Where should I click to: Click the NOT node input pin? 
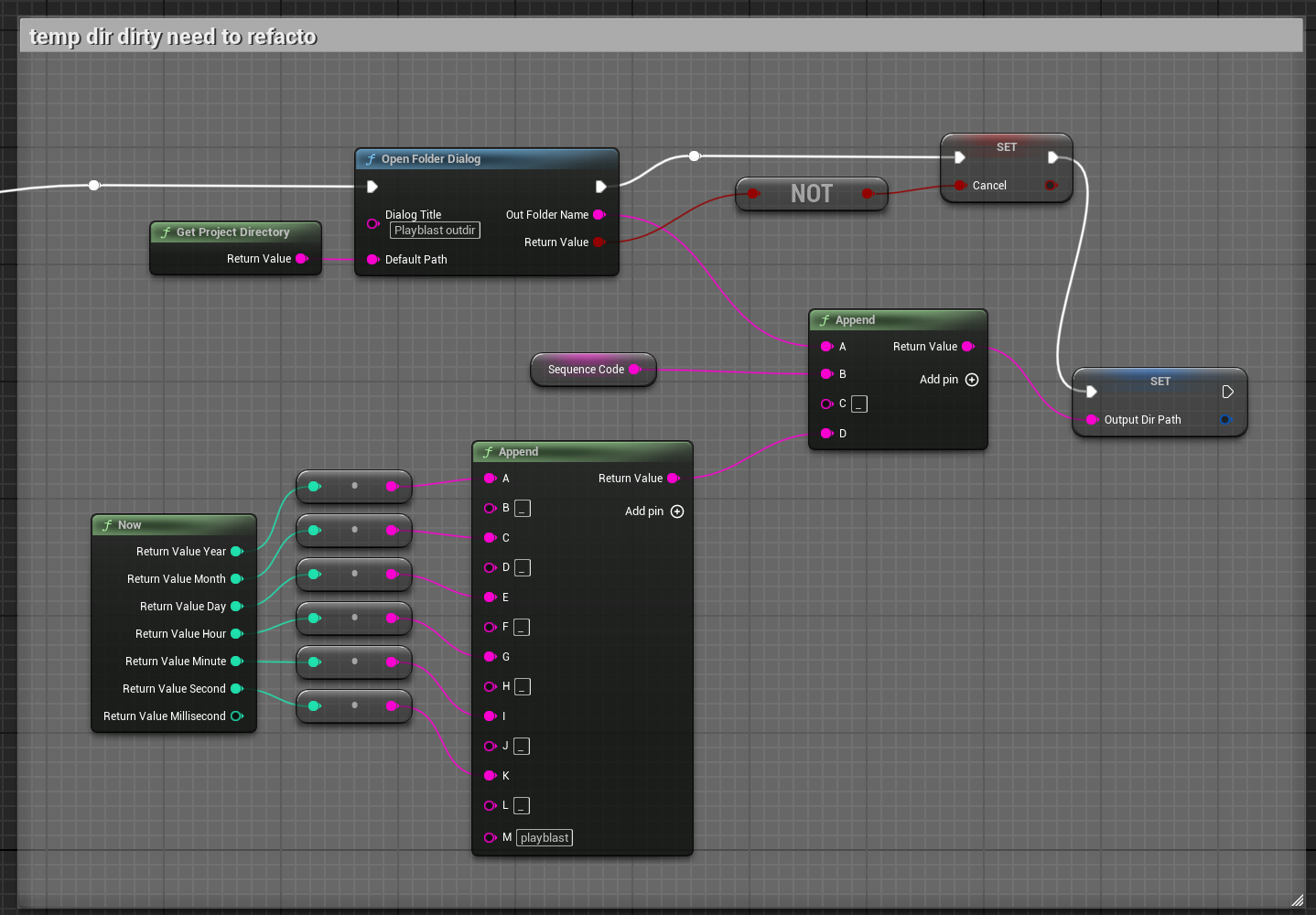tap(753, 194)
